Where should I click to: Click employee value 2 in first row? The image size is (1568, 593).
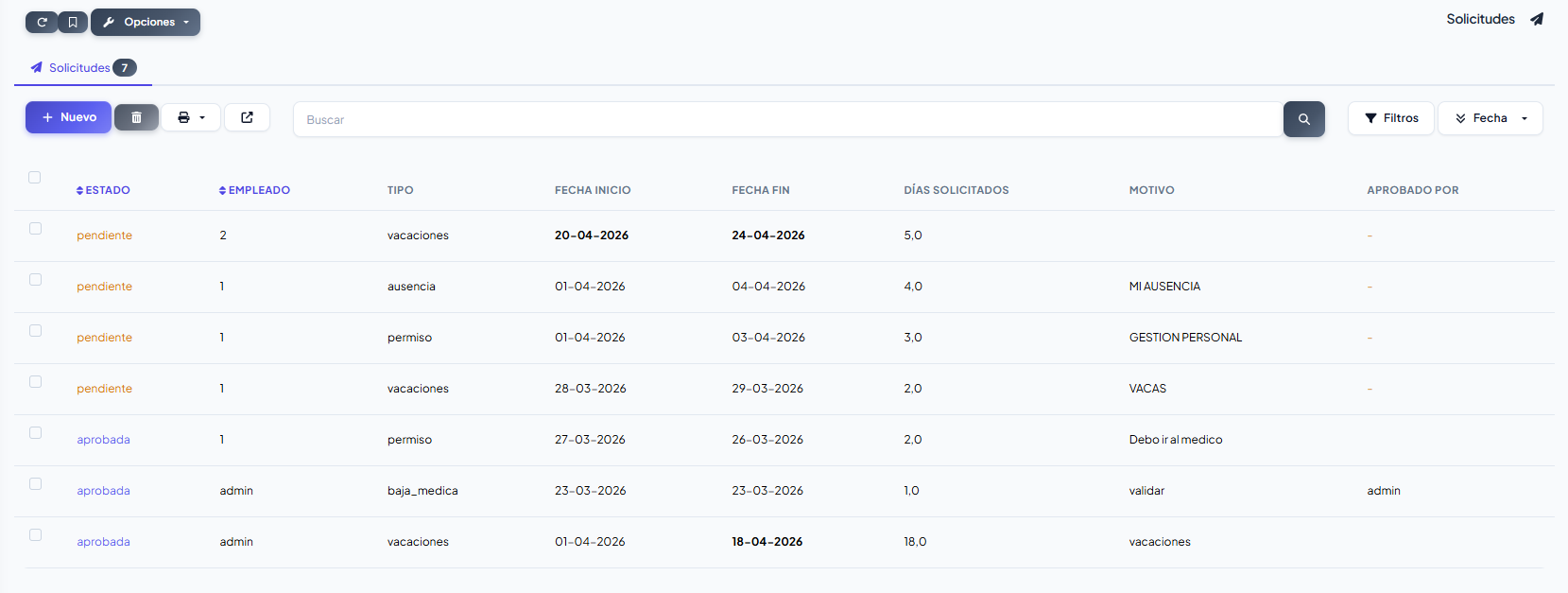[x=223, y=235]
